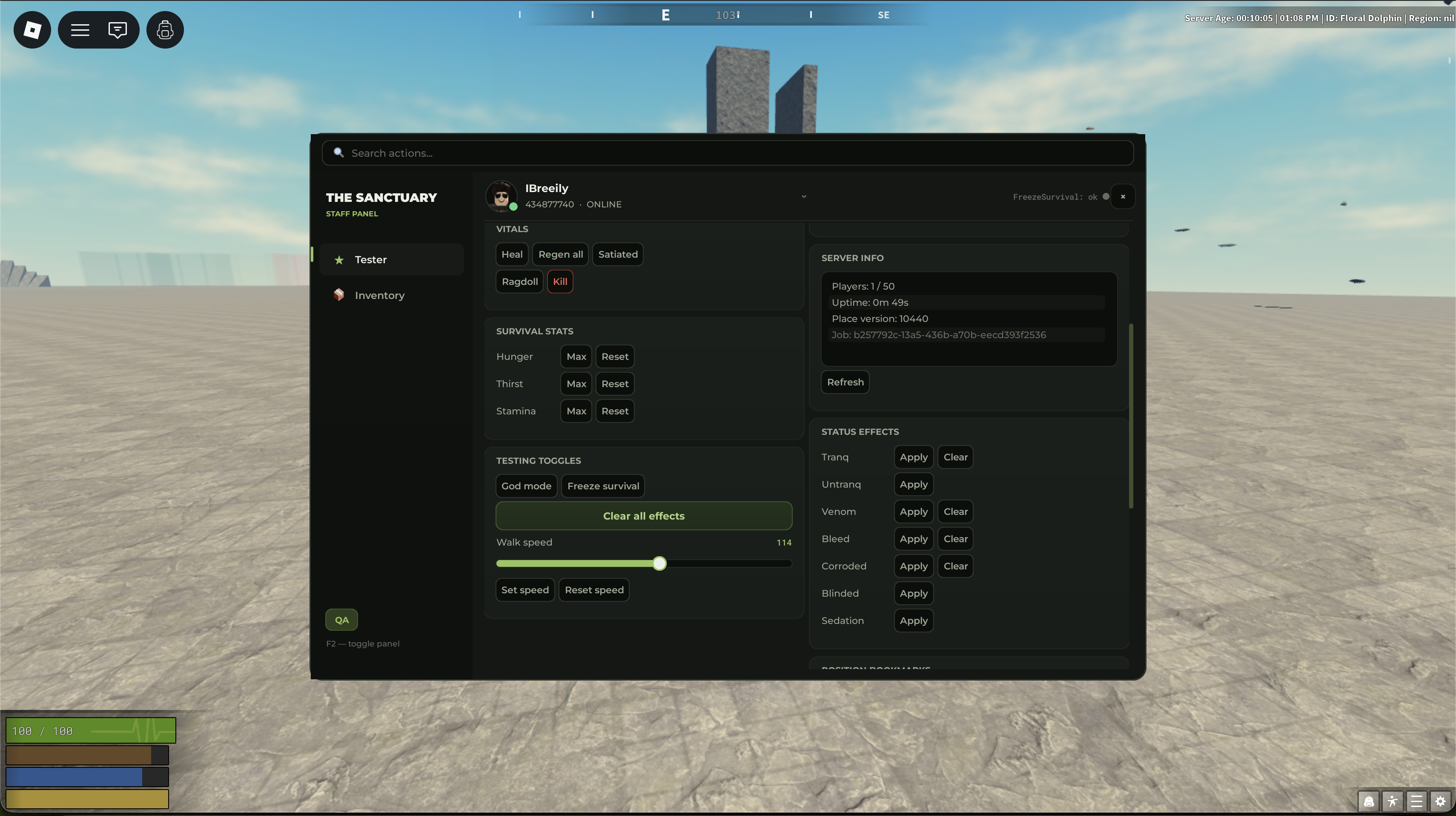Screen dimensions: 1456x816
Task: Apply the Blinded status effect
Action: click(x=913, y=593)
